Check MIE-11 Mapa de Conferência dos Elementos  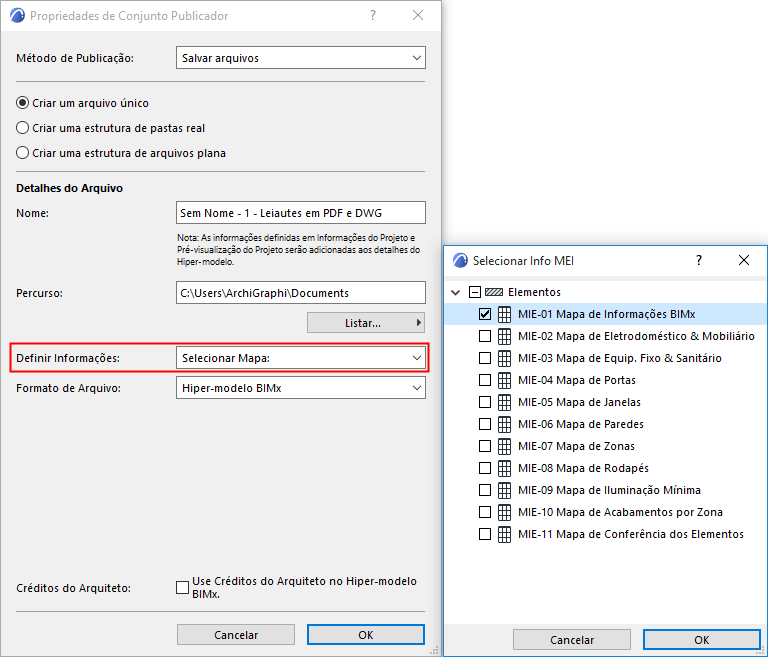485,535
